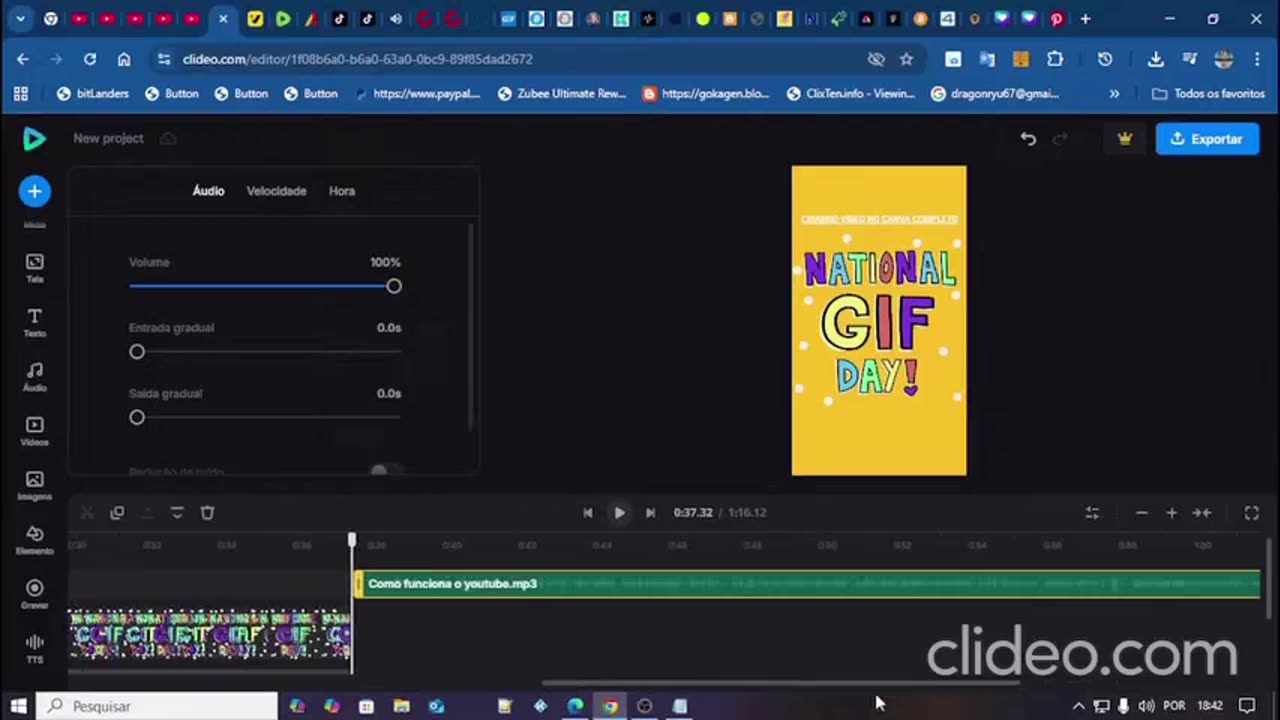
Task: Open the TTS text-to-speech tool
Action: point(34,648)
